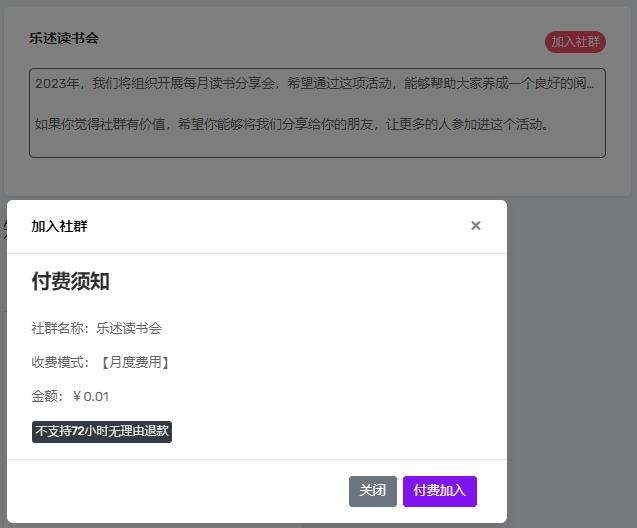Click the 社群名称：乐述读书会 line

97,328
